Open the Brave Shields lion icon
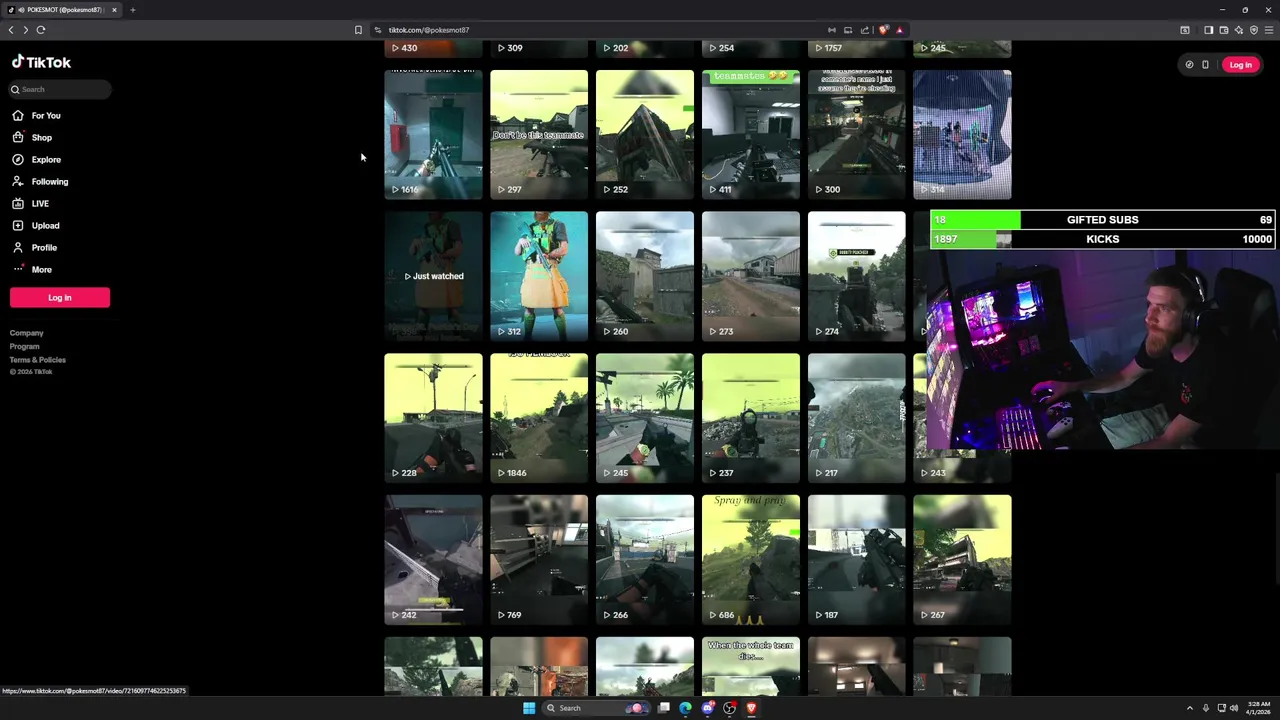Image resolution: width=1280 pixels, height=720 pixels. tap(883, 30)
